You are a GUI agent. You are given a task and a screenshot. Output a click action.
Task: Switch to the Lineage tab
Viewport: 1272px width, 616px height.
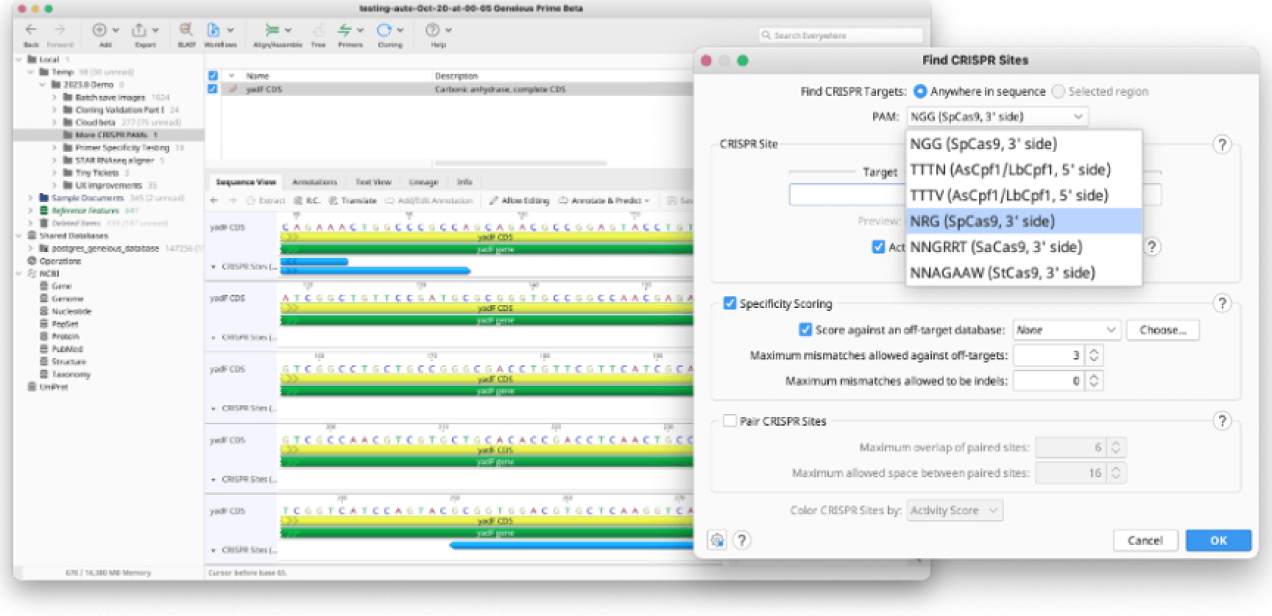coord(424,182)
